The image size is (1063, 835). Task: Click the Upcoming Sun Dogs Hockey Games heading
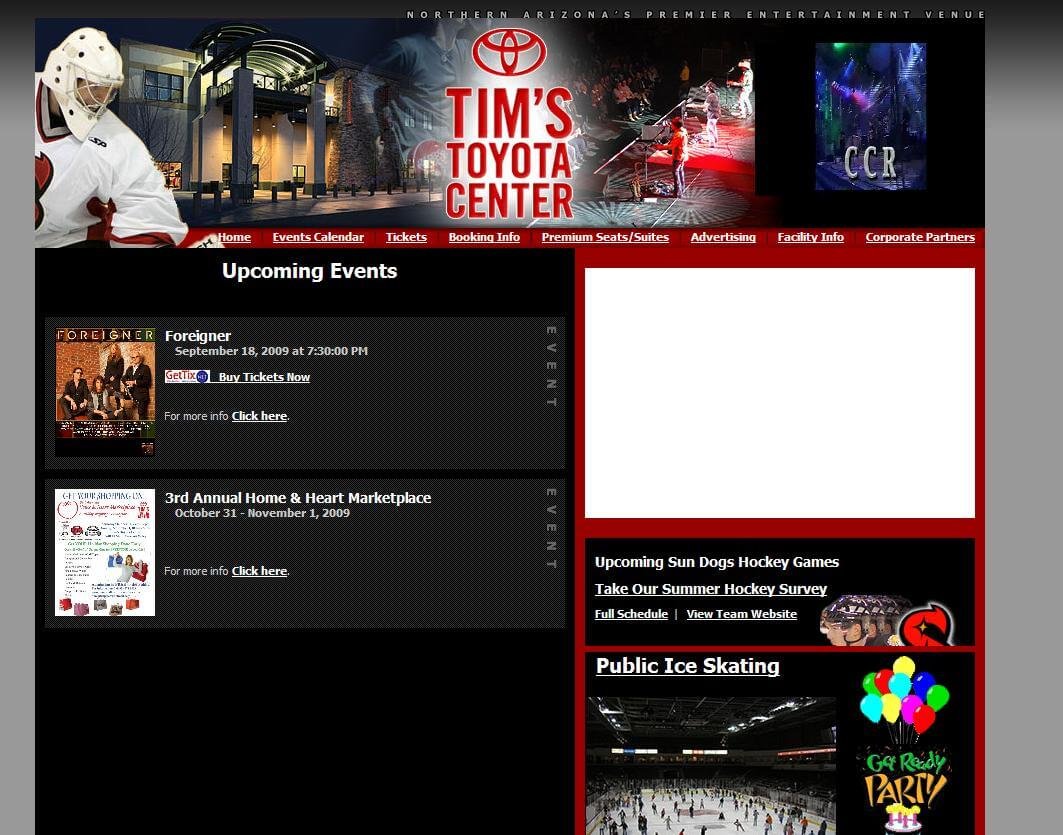pyautogui.click(x=717, y=562)
